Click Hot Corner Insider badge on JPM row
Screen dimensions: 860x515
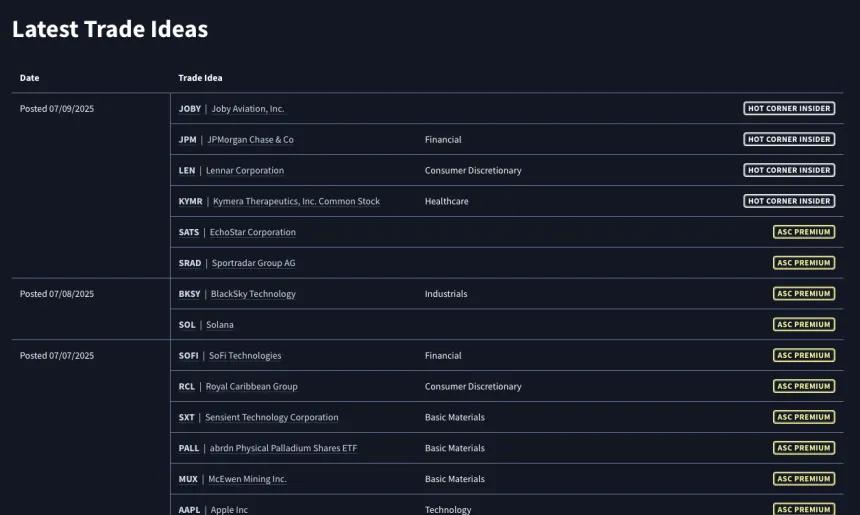click(789, 139)
